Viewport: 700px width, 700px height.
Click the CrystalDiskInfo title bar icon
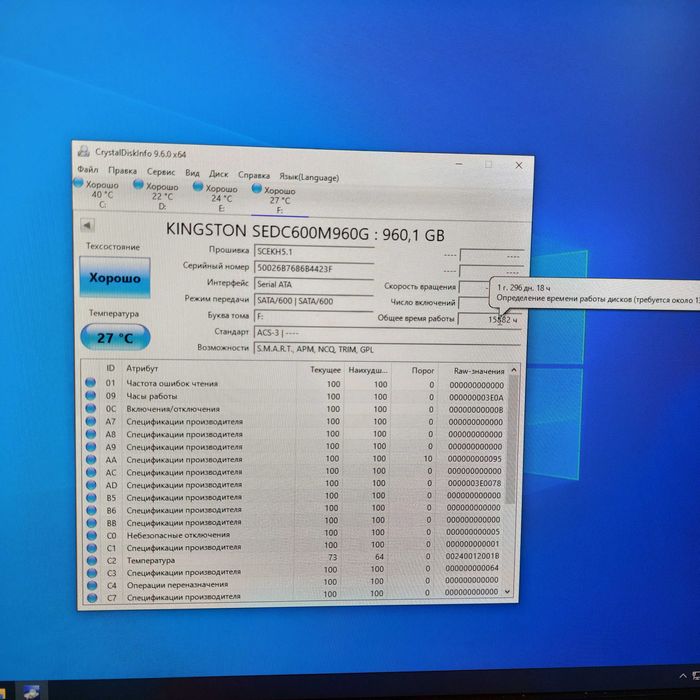coord(83,150)
